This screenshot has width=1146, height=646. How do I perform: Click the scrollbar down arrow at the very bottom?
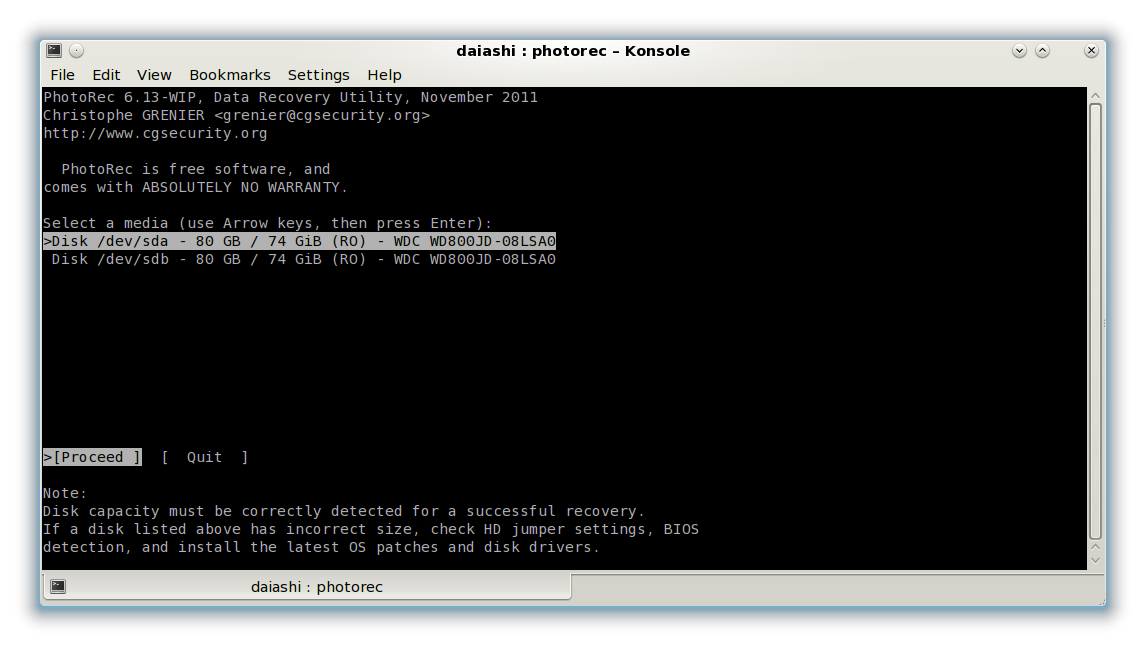point(1095,560)
